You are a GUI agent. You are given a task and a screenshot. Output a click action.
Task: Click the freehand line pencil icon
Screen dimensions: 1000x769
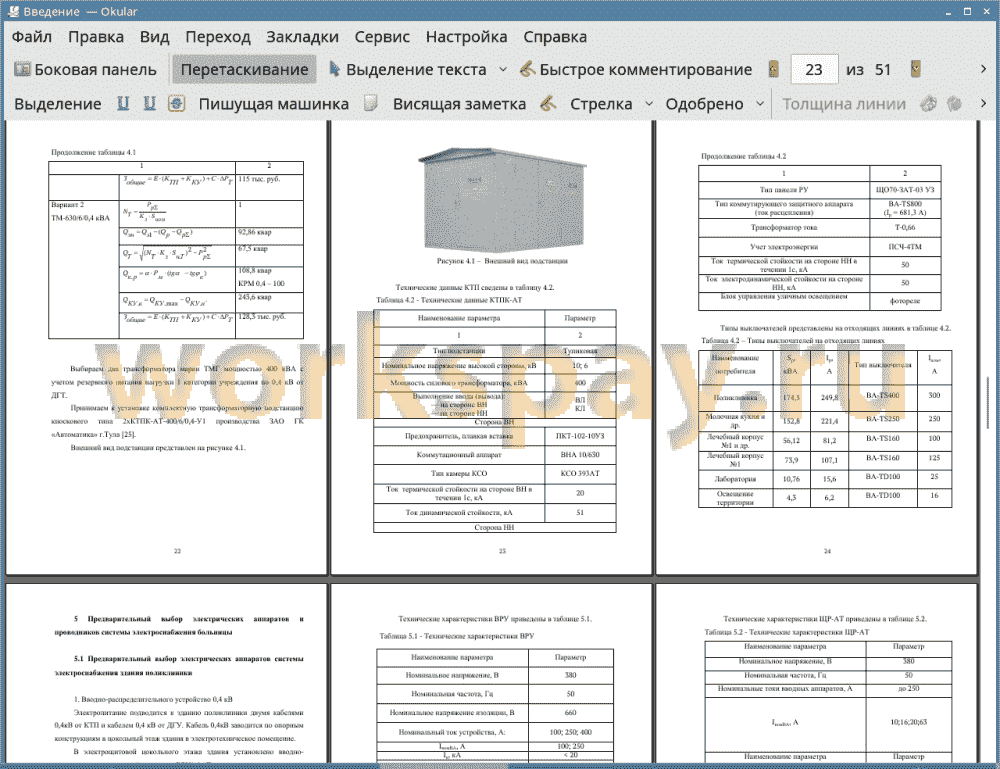click(x=548, y=103)
